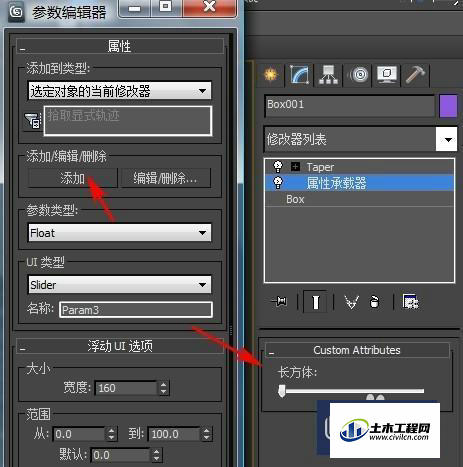The image size is (463, 467).
Task: Open the Display panel tab
Action: pyautogui.click(x=387, y=75)
